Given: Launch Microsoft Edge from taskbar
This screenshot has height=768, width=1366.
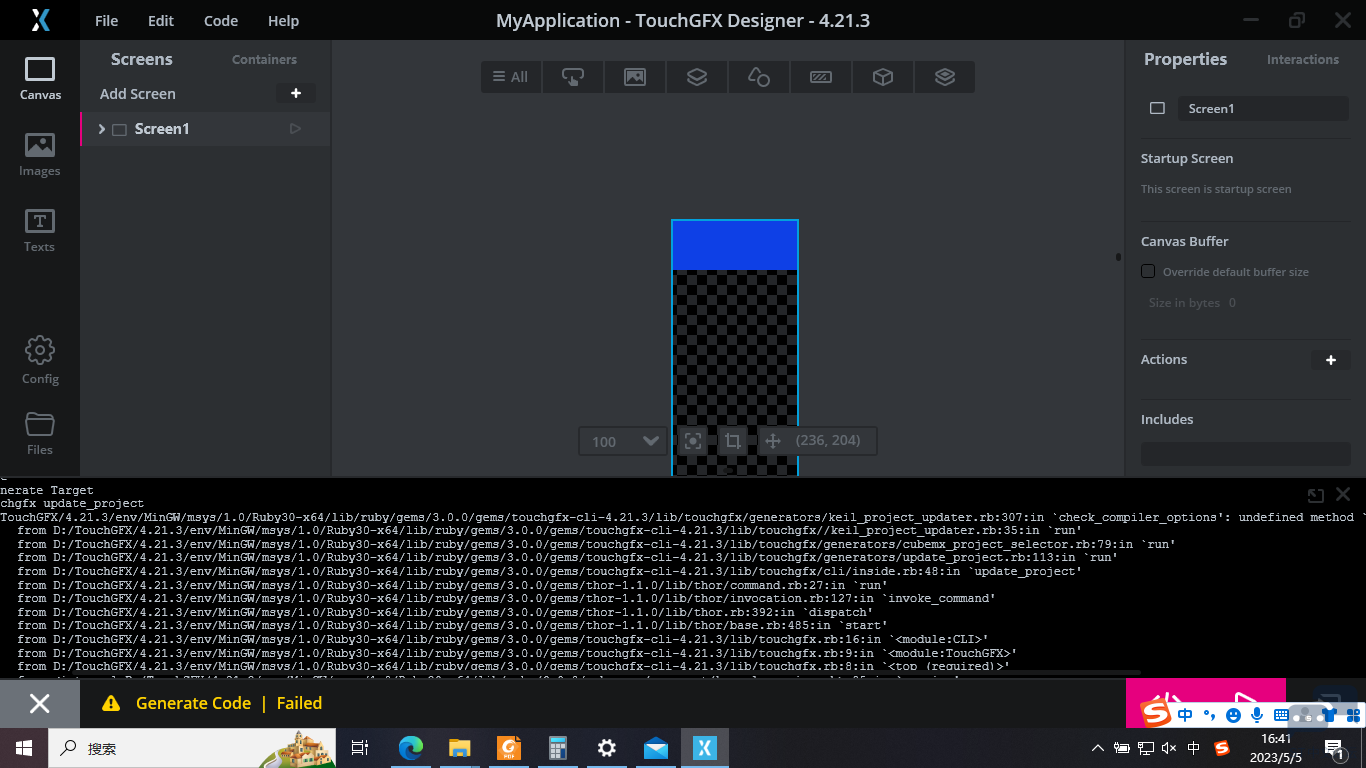Looking at the screenshot, I should [x=410, y=748].
